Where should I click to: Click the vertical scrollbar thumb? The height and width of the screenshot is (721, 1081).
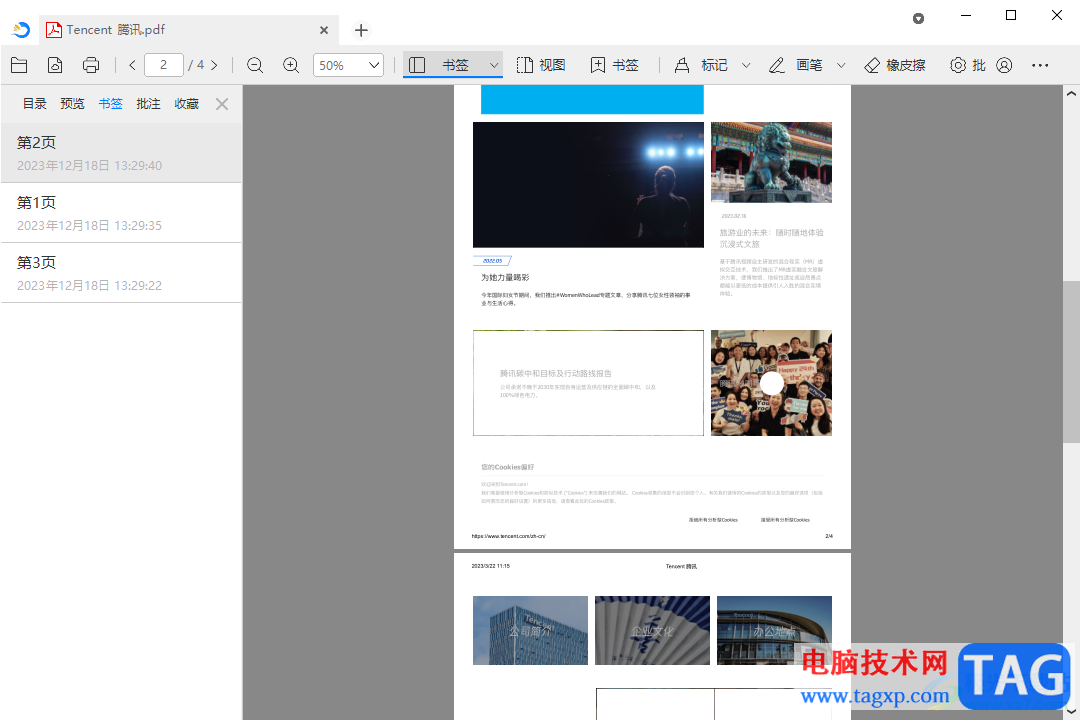(1071, 361)
